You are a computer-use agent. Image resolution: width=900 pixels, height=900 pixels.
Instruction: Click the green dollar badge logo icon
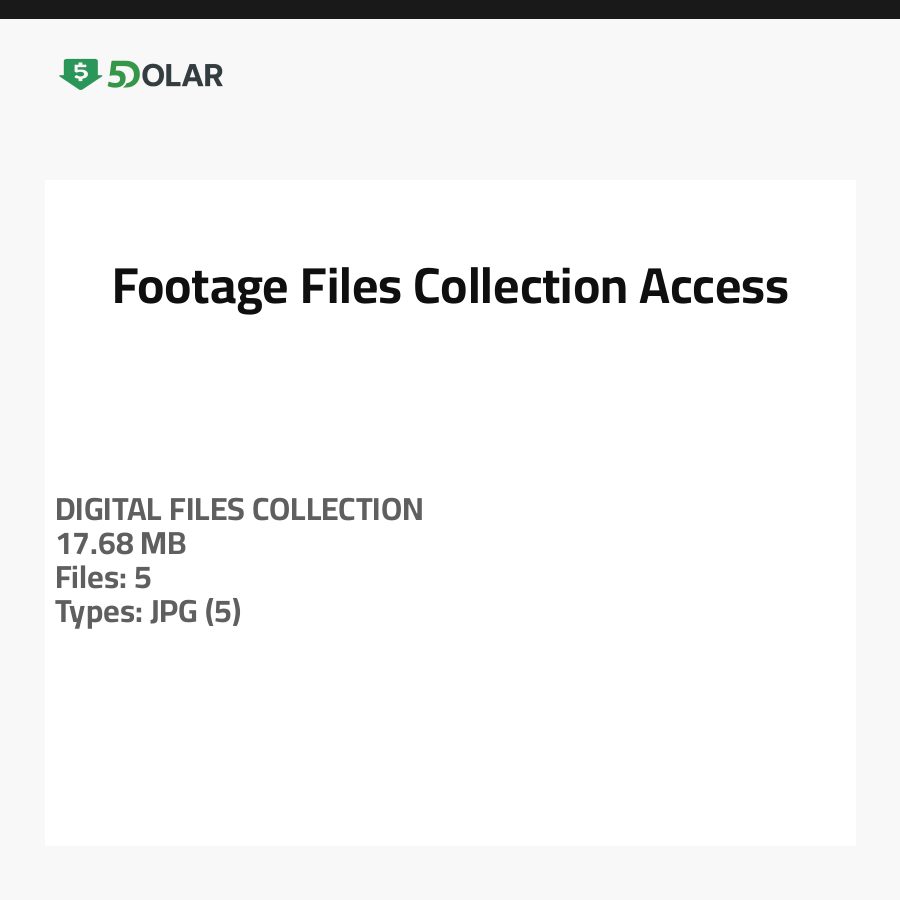pos(80,74)
